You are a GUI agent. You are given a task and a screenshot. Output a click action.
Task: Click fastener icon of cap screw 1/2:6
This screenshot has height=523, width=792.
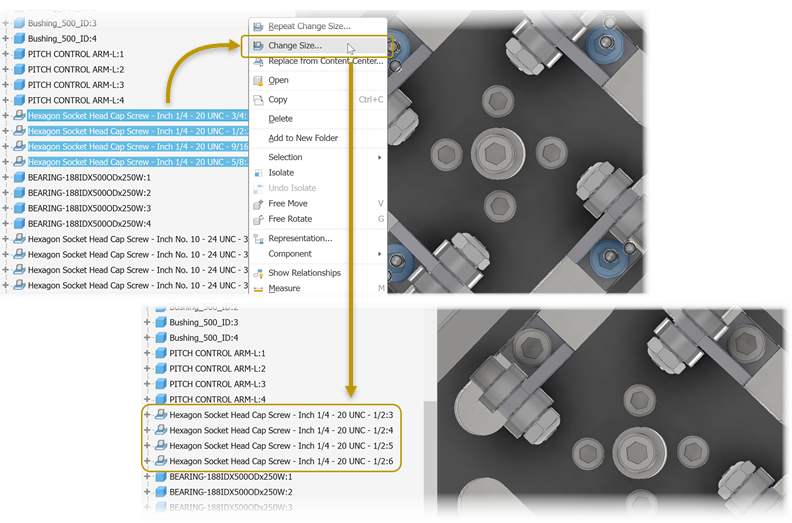tap(161, 461)
